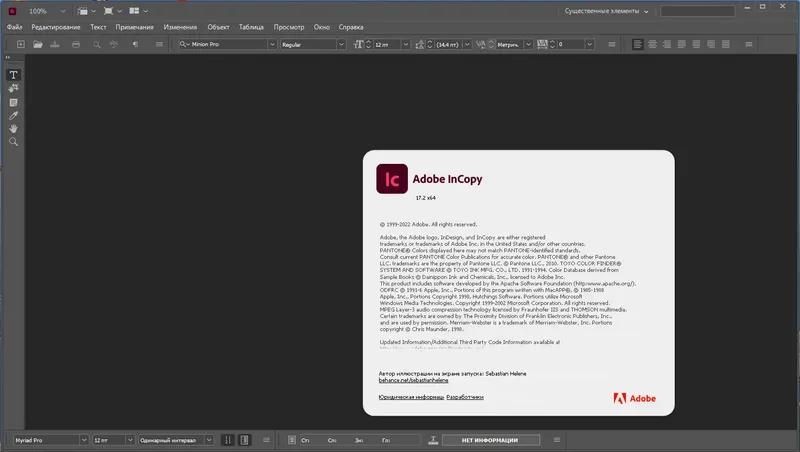Expand the Regular font style dropdown
This screenshot has height=452, width=800.
[x=341, y=44]
